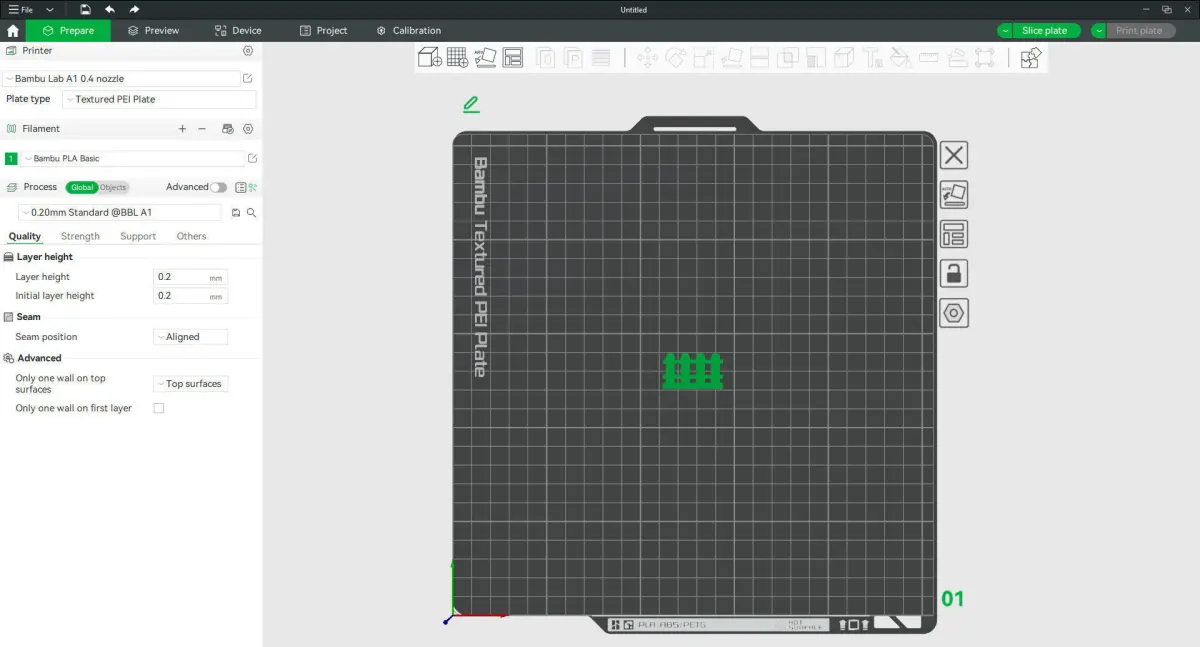Open the Slice plate dropdown arrow
The width and height of the screenshot is (1200, 647).
point(1005,31)
